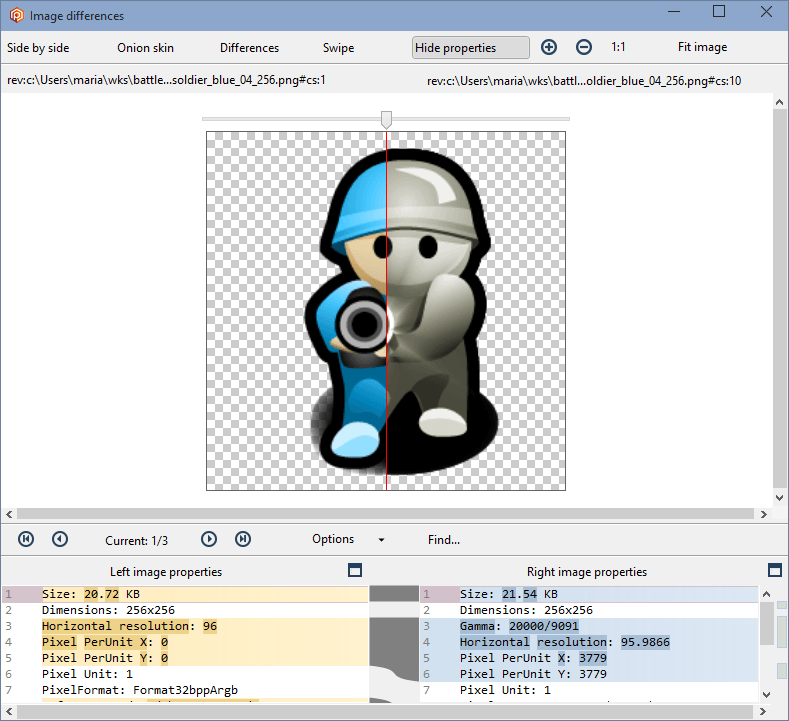Click the zoom out minus icon

(584, 47)
